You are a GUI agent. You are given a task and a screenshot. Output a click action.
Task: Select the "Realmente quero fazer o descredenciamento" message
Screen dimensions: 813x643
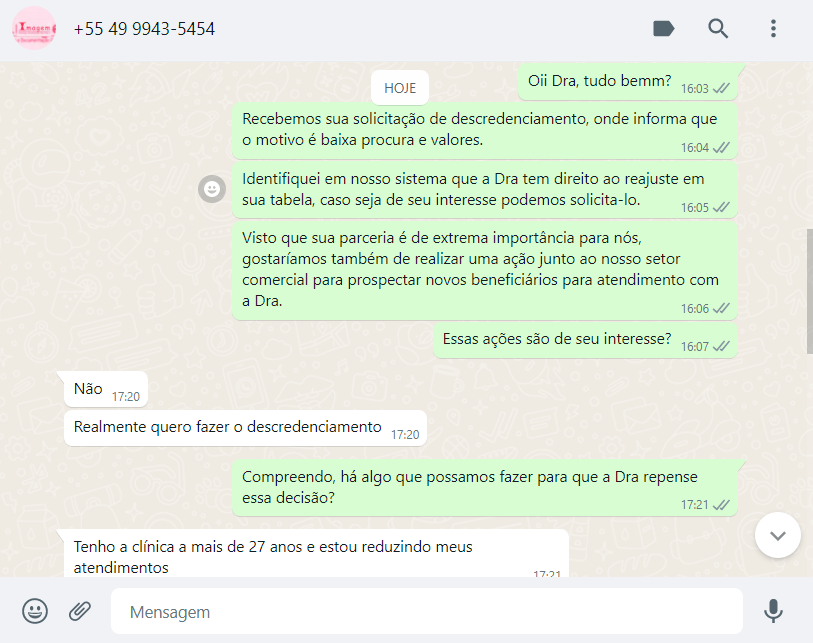click(x=245, y=428)
